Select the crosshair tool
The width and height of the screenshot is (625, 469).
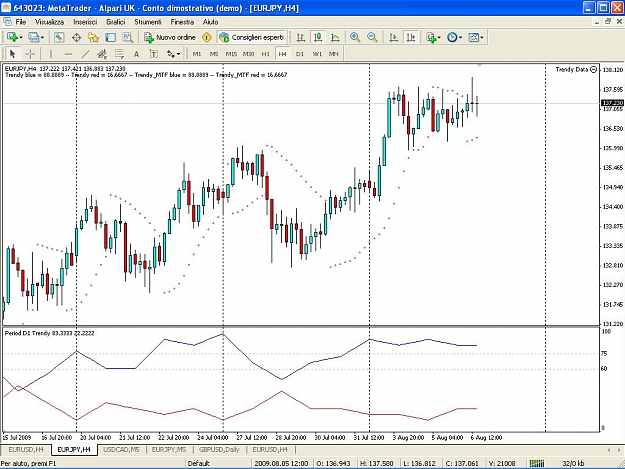30,54
